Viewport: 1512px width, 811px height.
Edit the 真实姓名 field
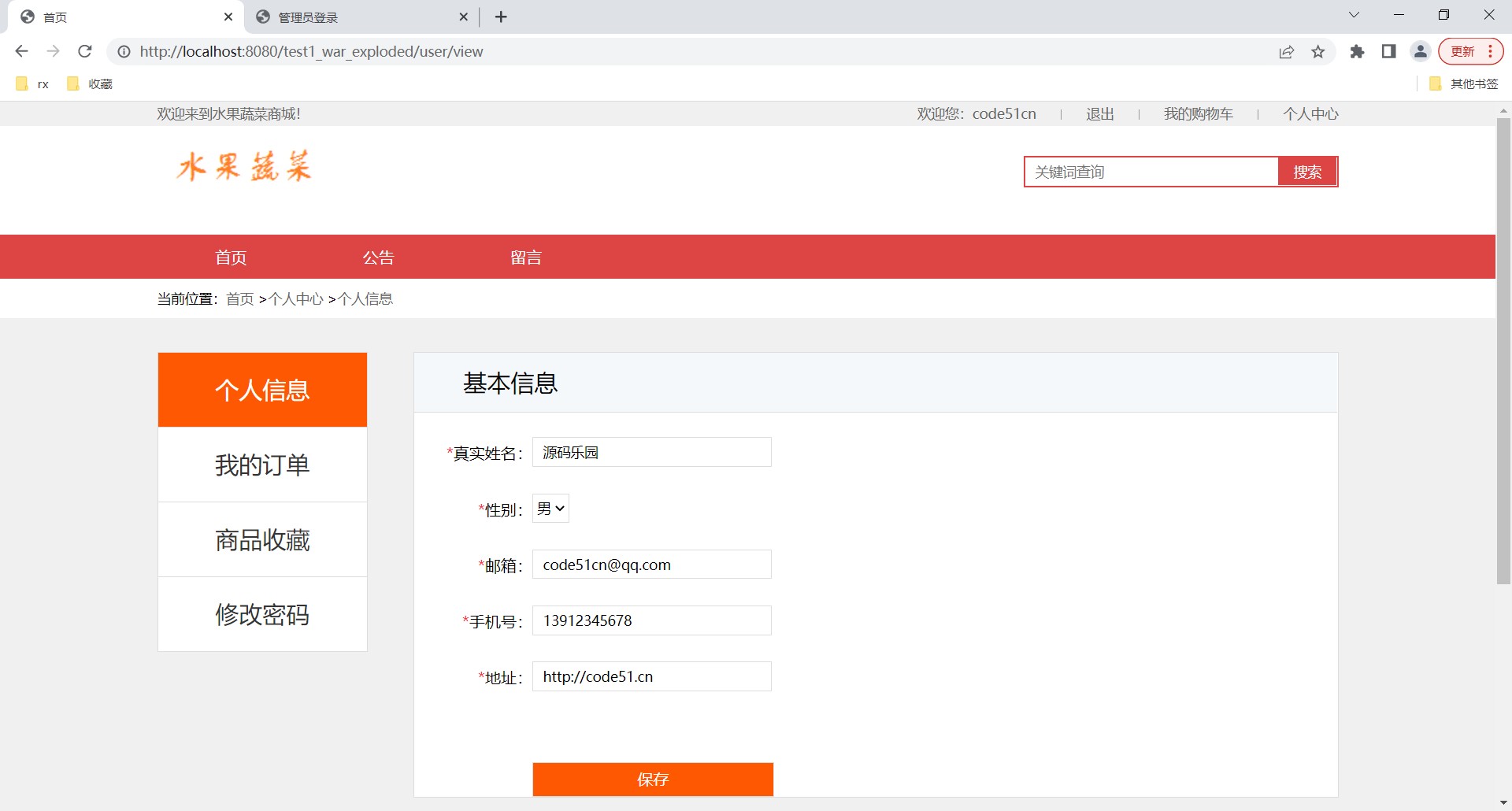point(652,453)
